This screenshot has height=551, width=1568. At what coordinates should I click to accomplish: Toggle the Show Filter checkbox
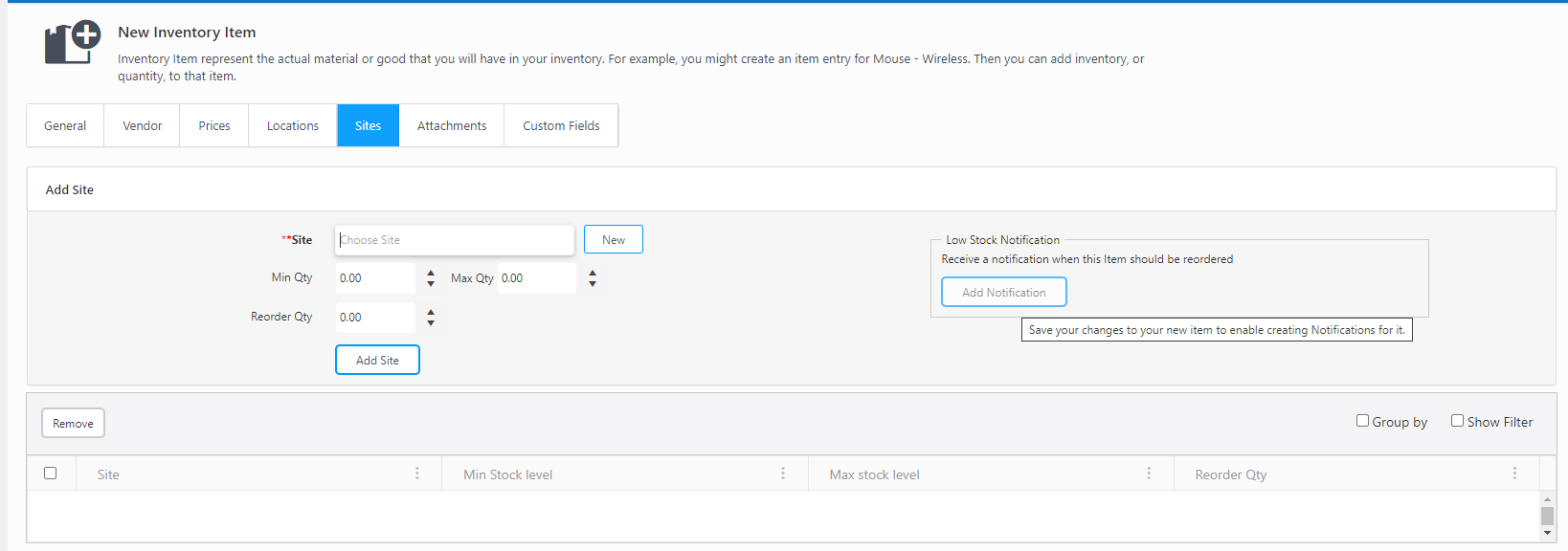click(1457, 421)
